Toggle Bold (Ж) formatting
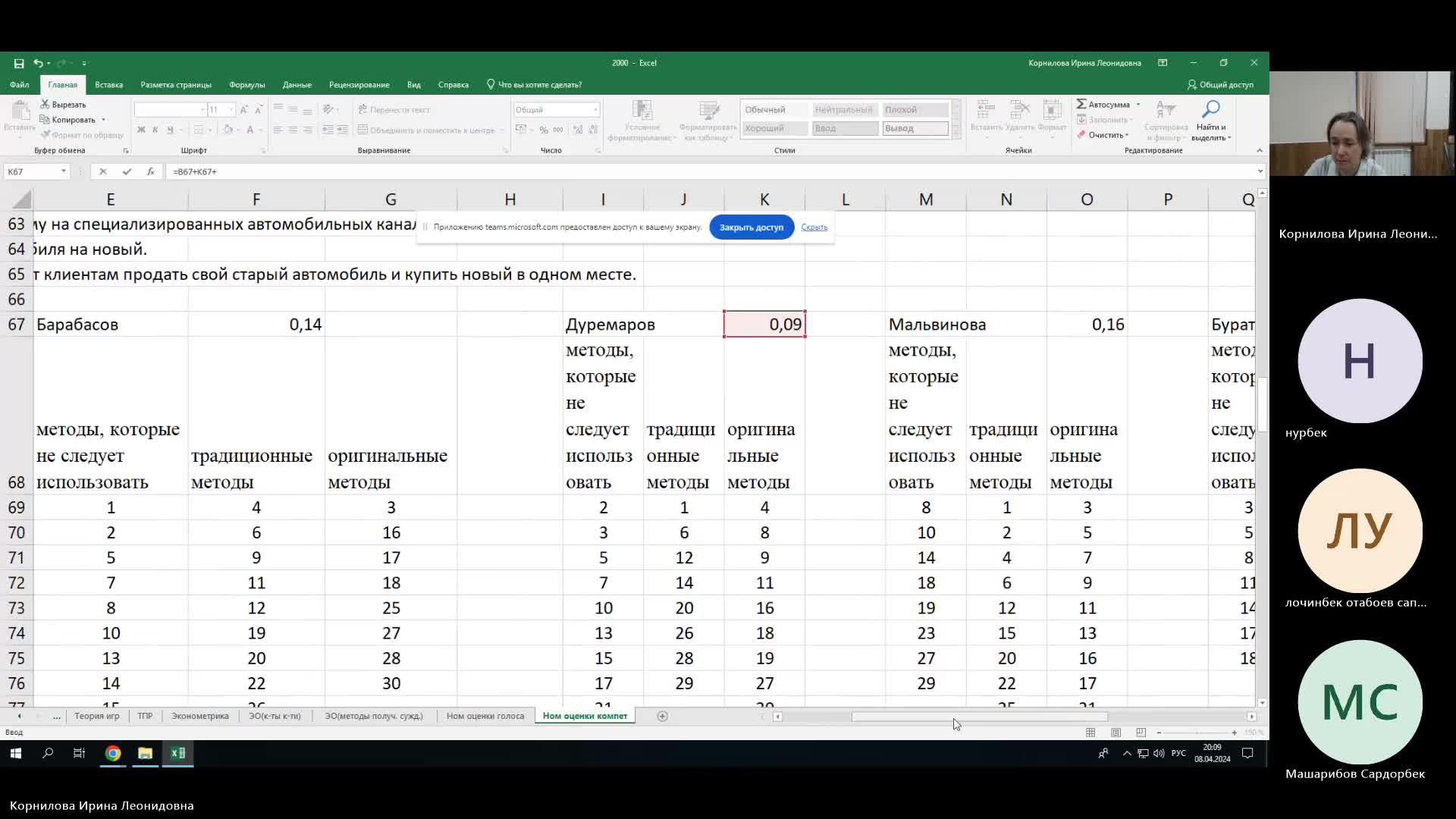 coord(141,130)
